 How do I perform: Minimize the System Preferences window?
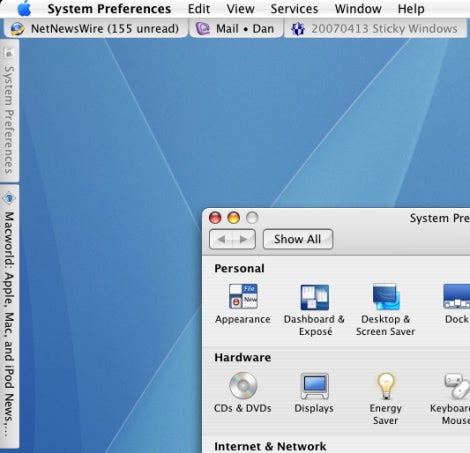coord(233,218)
